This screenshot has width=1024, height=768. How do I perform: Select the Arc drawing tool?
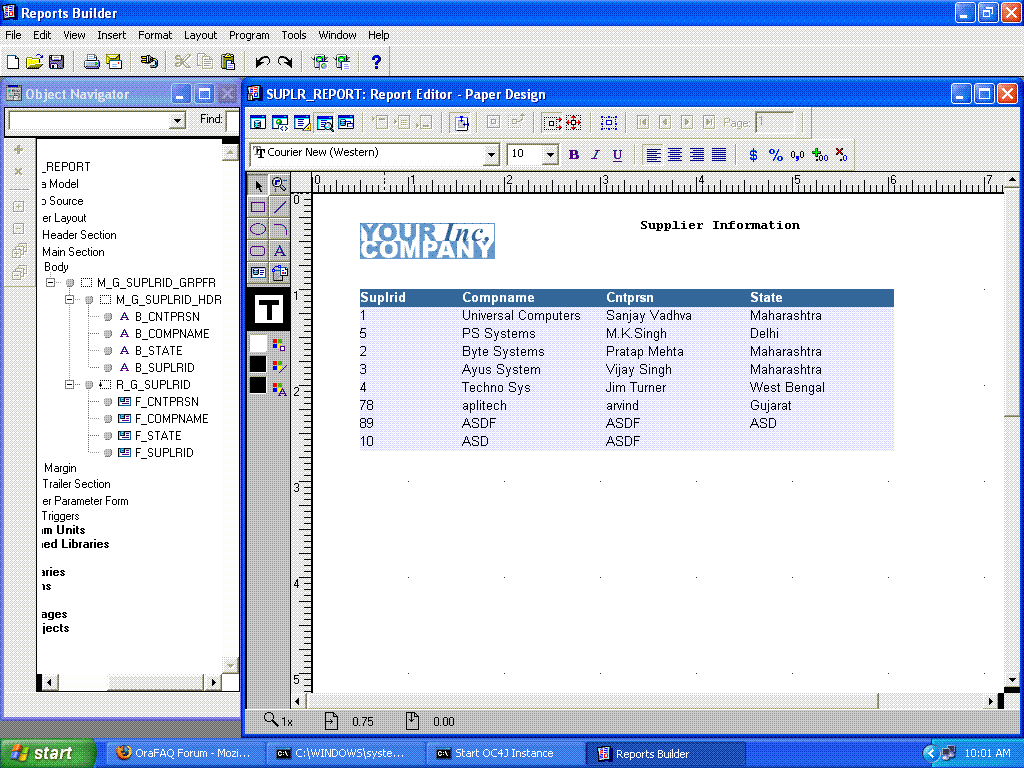280,229
